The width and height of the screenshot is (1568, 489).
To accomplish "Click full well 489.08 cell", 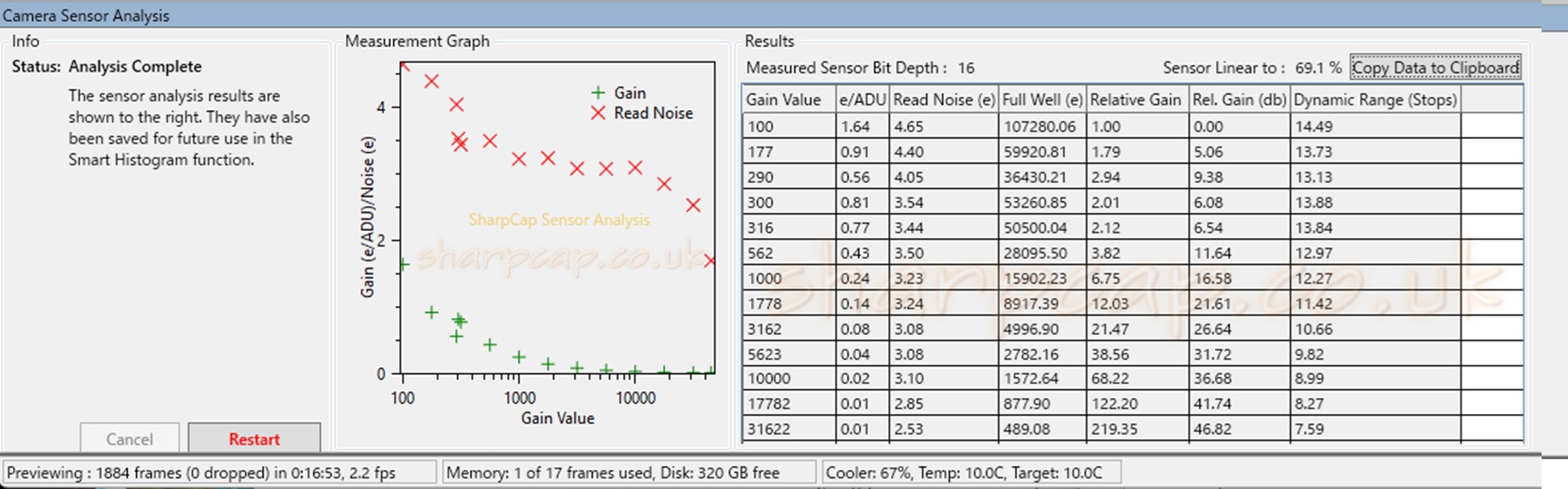I will click(x=1042, y=429).
